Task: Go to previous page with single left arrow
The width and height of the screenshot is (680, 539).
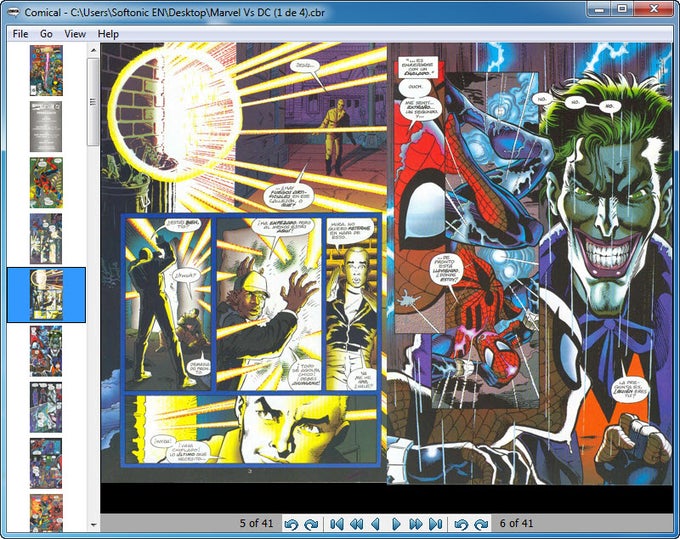Action: click(x=376, y=524)
